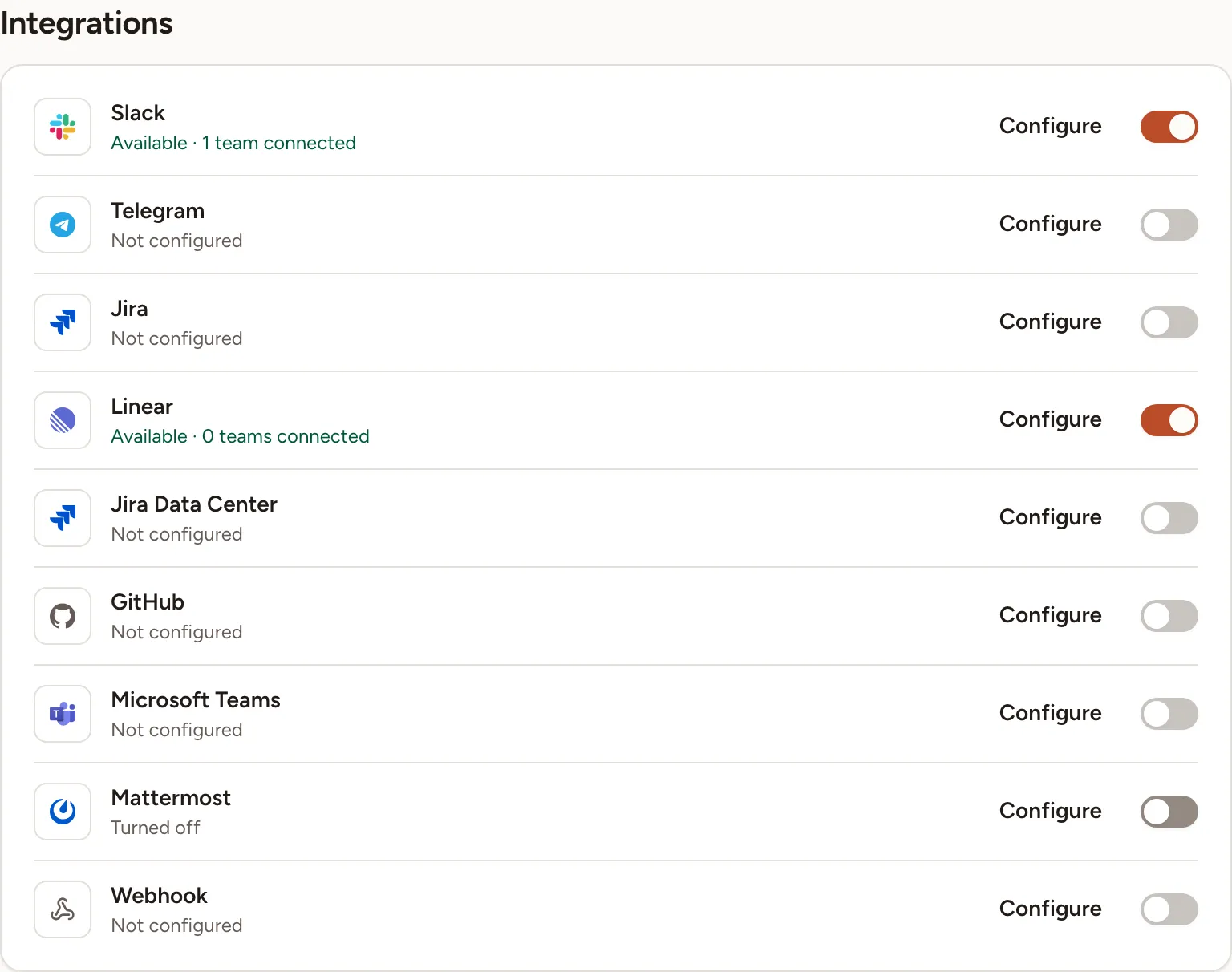Click the "Telegram" name label

(158, 212)
